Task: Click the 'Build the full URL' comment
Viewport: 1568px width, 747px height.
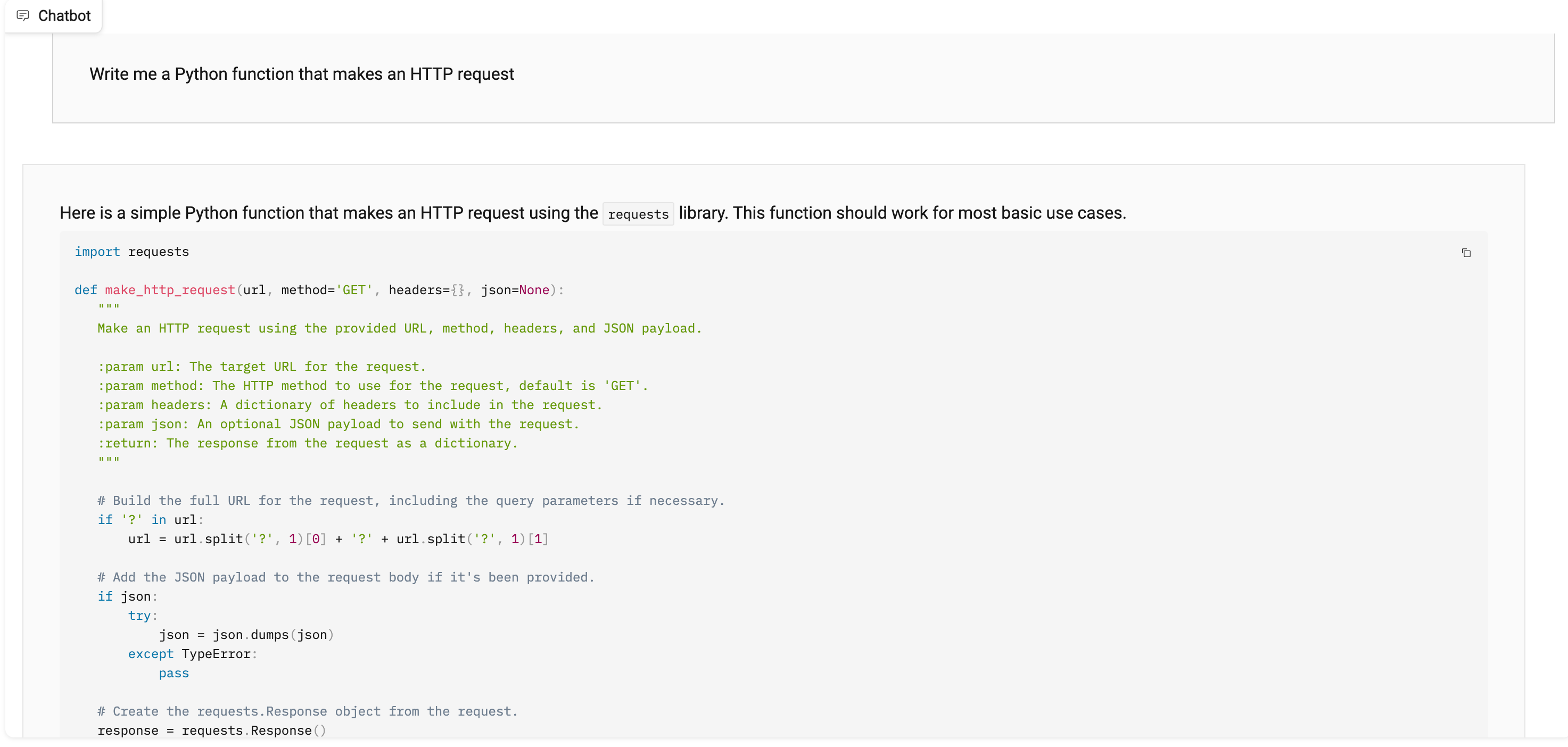Action: 411,501
